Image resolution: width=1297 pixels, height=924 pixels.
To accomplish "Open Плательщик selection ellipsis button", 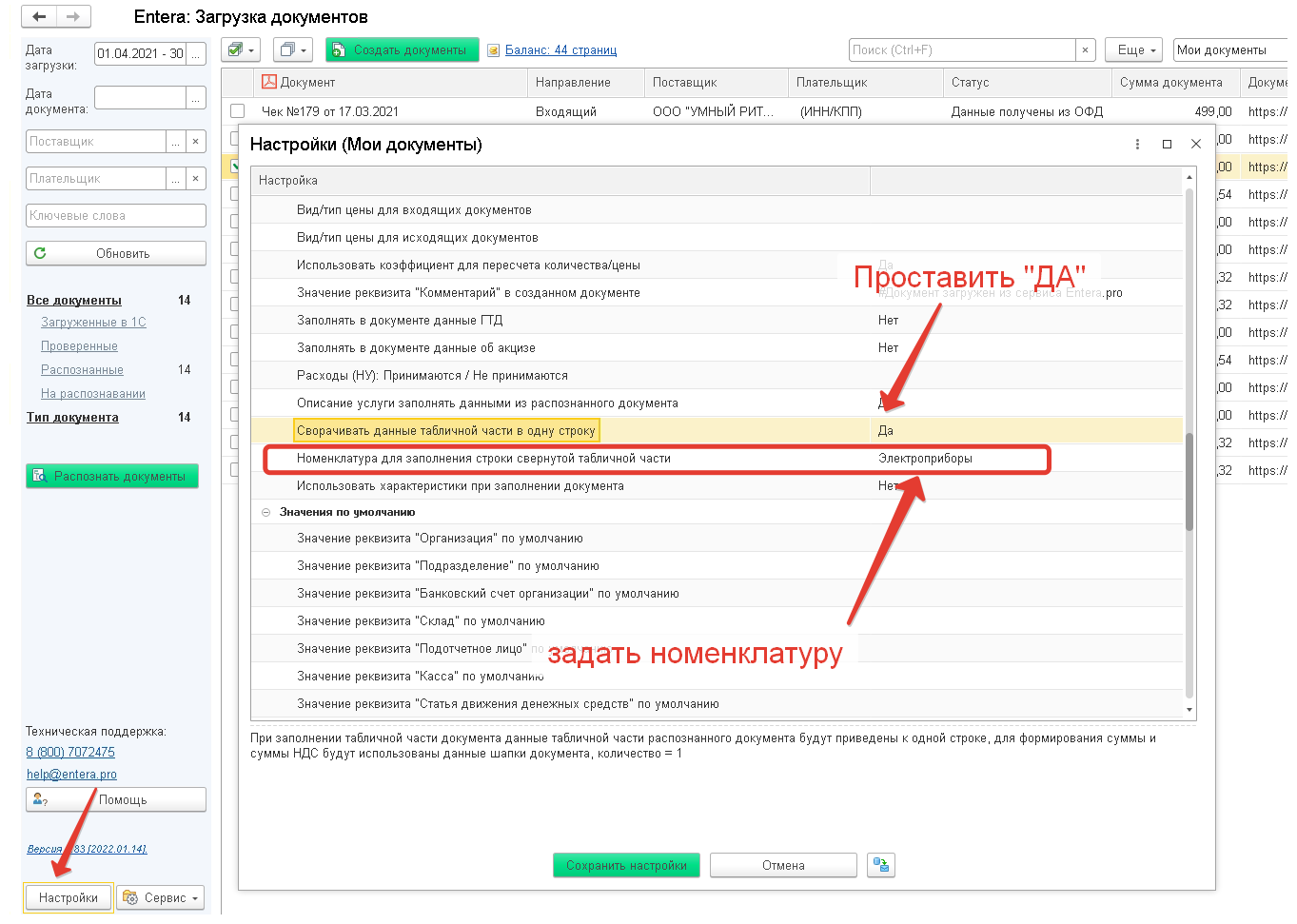I will pyautogui.click(x=176, y=179).
